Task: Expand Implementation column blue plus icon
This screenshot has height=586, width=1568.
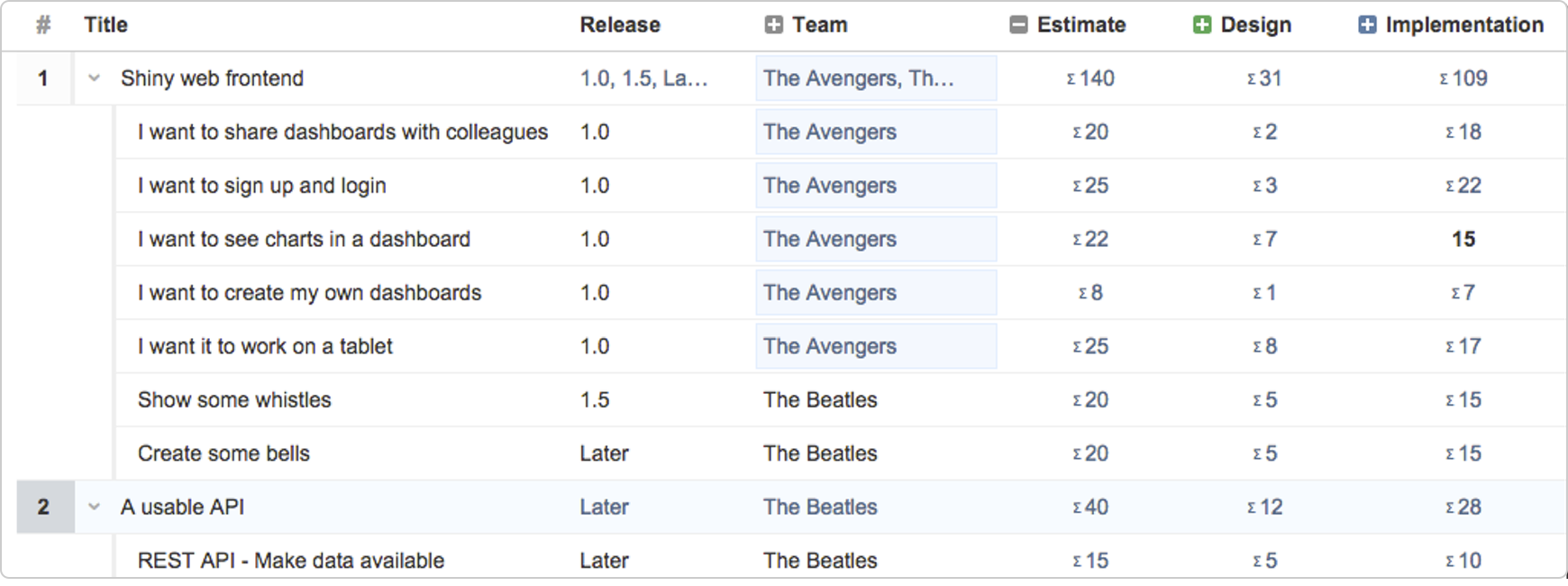Action: pos(1367,25)
